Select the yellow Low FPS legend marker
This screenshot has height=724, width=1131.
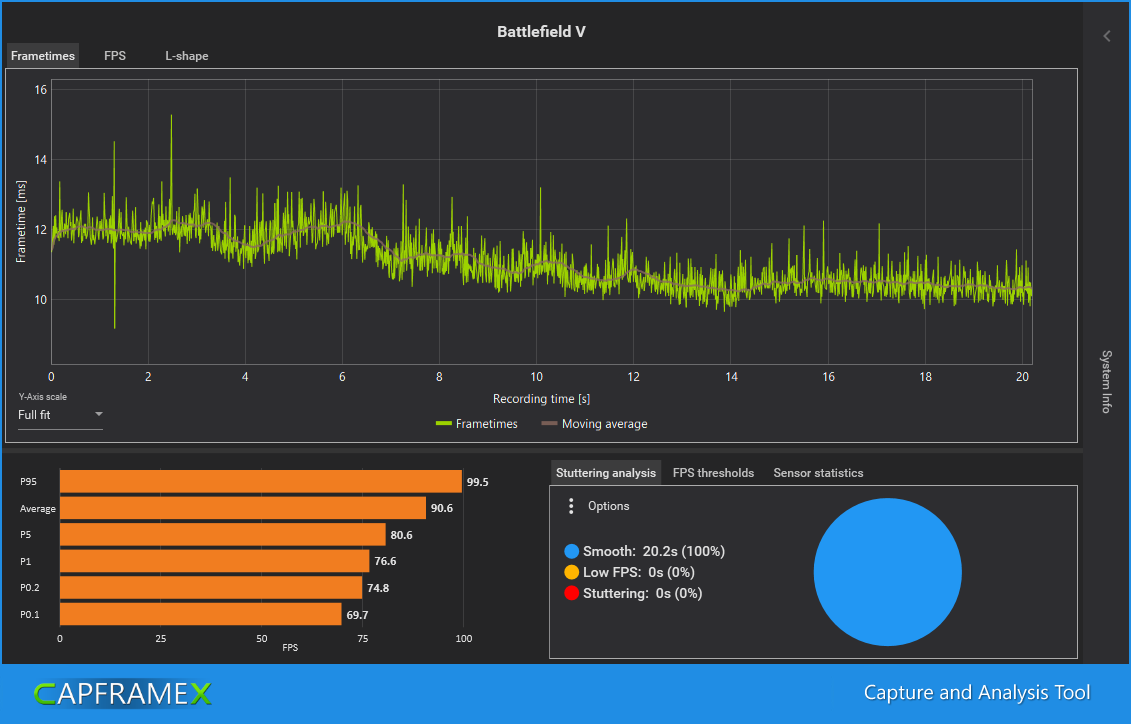click(571, 572)
